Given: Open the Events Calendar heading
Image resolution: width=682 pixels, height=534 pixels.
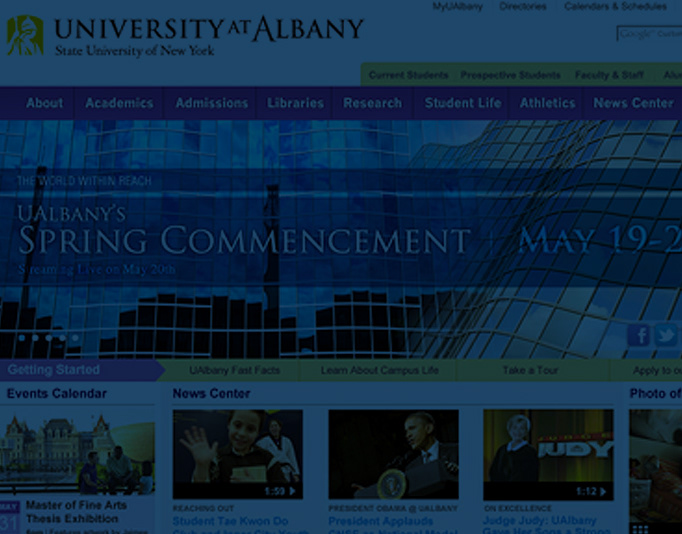Looking at the screenshot, I should (x=57, y=394).
